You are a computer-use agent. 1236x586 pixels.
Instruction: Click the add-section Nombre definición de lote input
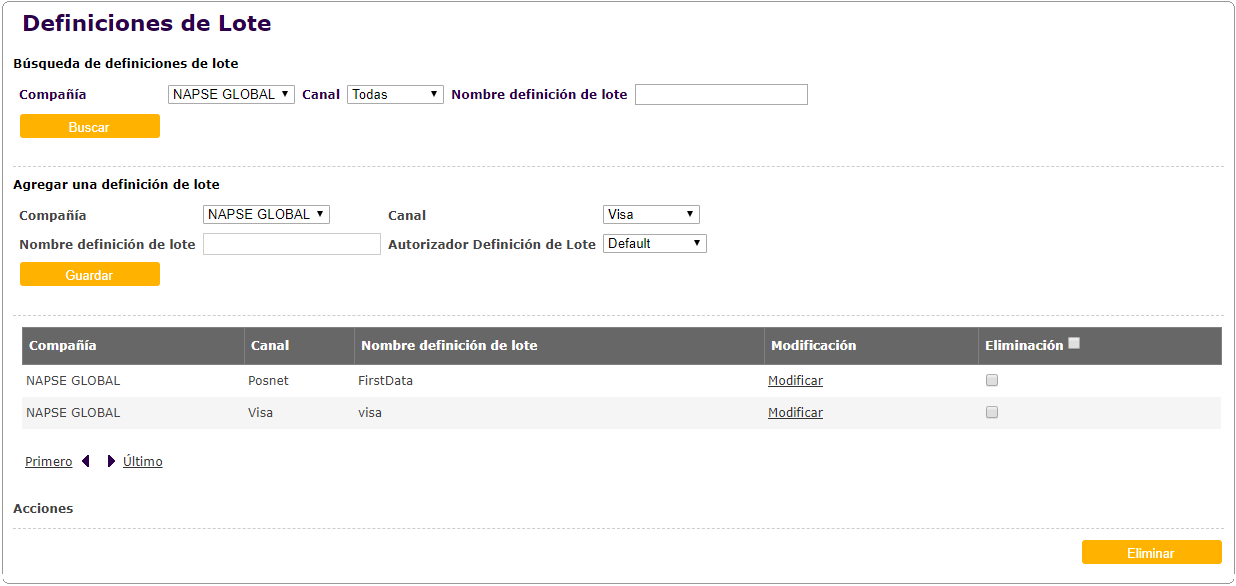coord(292,244)
